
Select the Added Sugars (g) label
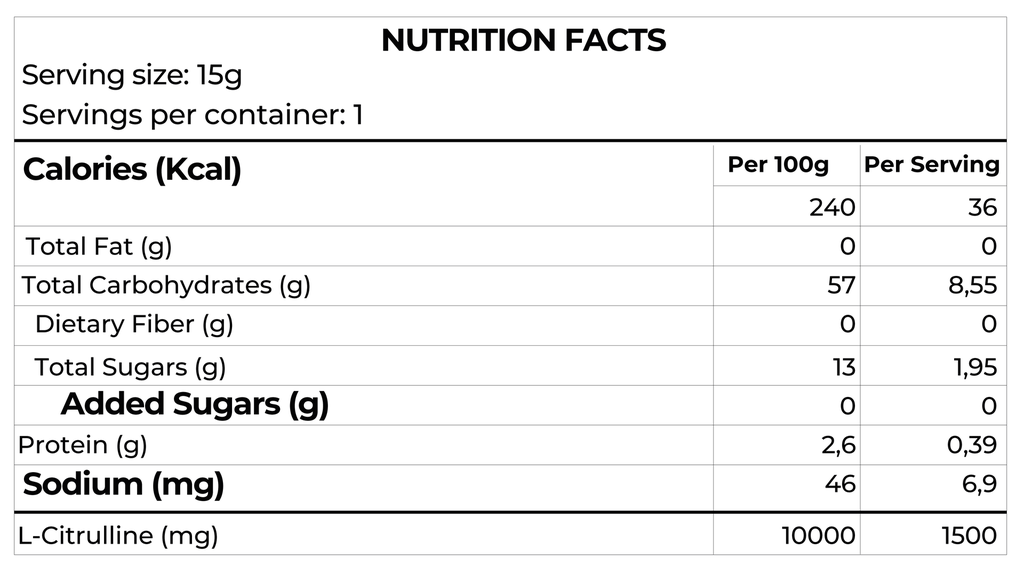click(x=195, y=404)
